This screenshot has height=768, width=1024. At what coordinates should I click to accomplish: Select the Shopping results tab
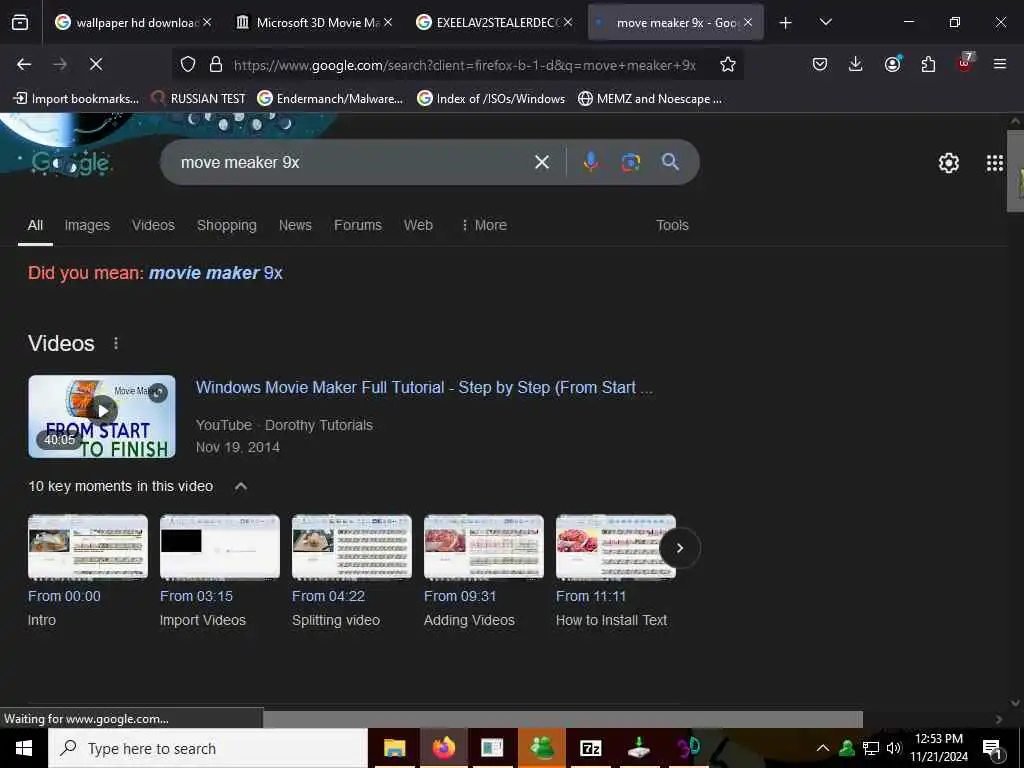[x=227, y=225]
